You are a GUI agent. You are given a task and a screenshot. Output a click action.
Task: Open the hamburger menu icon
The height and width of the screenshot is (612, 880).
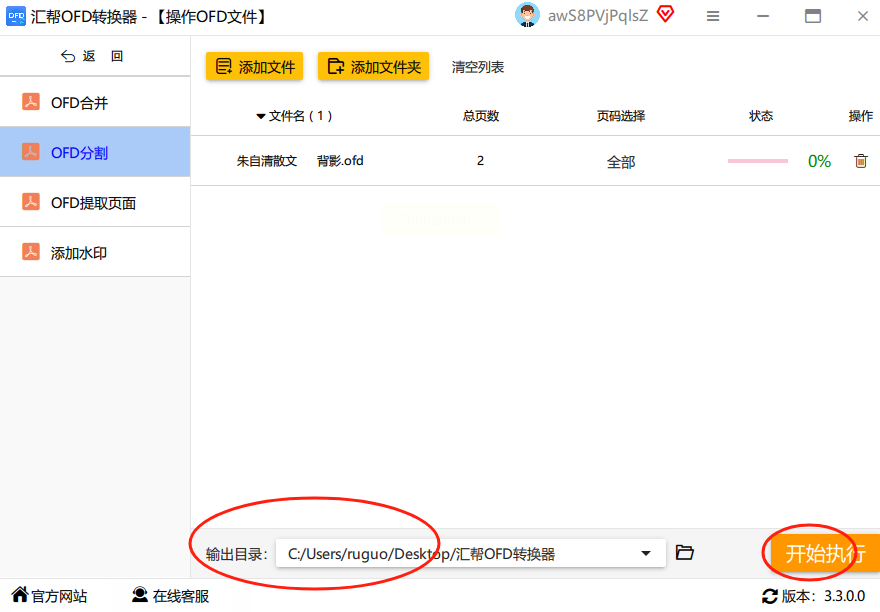[713, 16]
